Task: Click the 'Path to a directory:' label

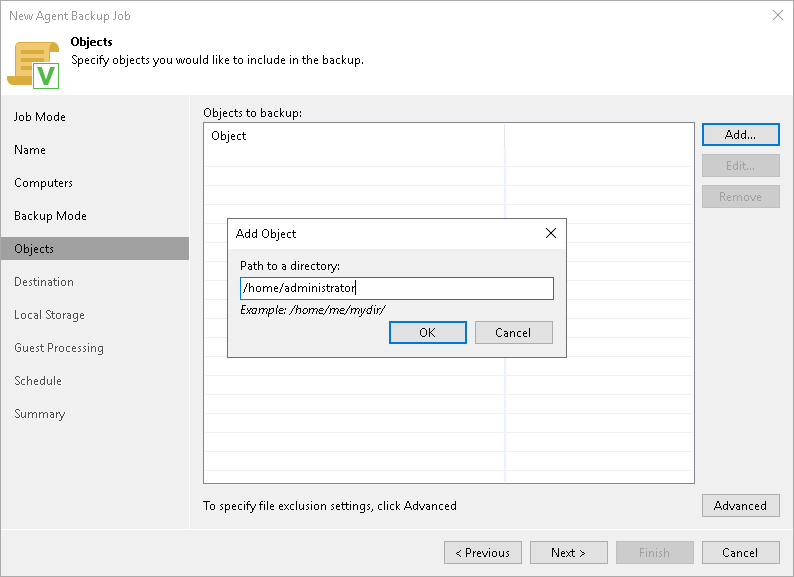Action: [x=290, y=265]
